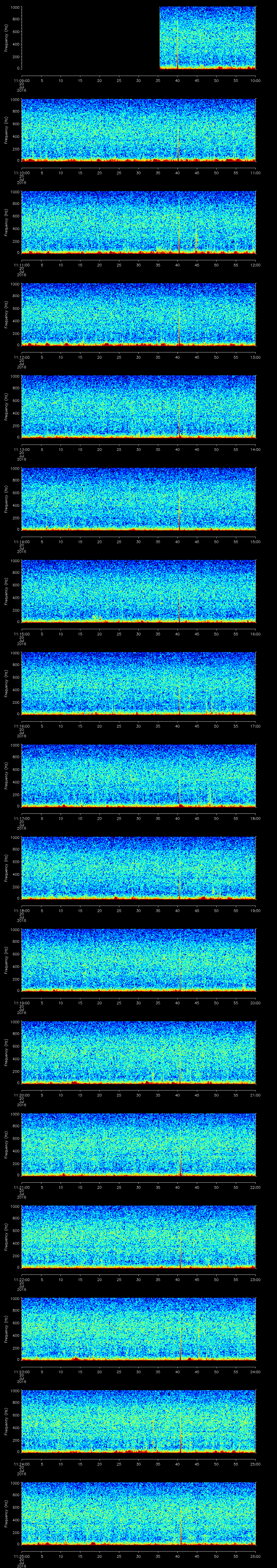Select the "11:19:00" start time label
Viewport: 277px width, 1568px height.
pos(22,1003)
